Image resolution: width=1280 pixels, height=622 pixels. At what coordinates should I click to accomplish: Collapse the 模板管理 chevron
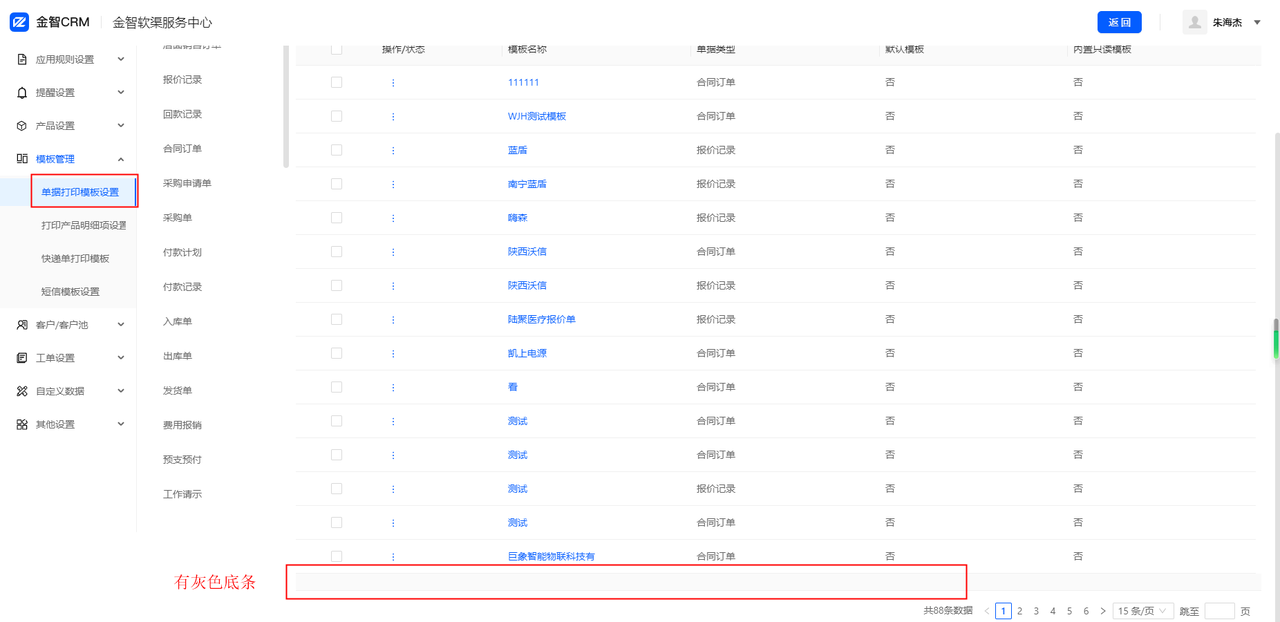(x=121, y=159)
